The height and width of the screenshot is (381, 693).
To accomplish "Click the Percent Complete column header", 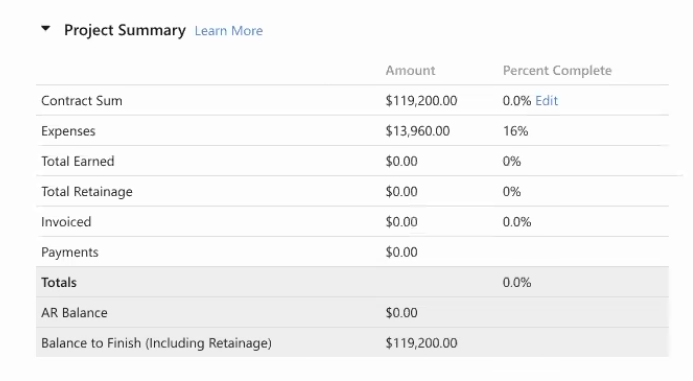I will 557,70.
